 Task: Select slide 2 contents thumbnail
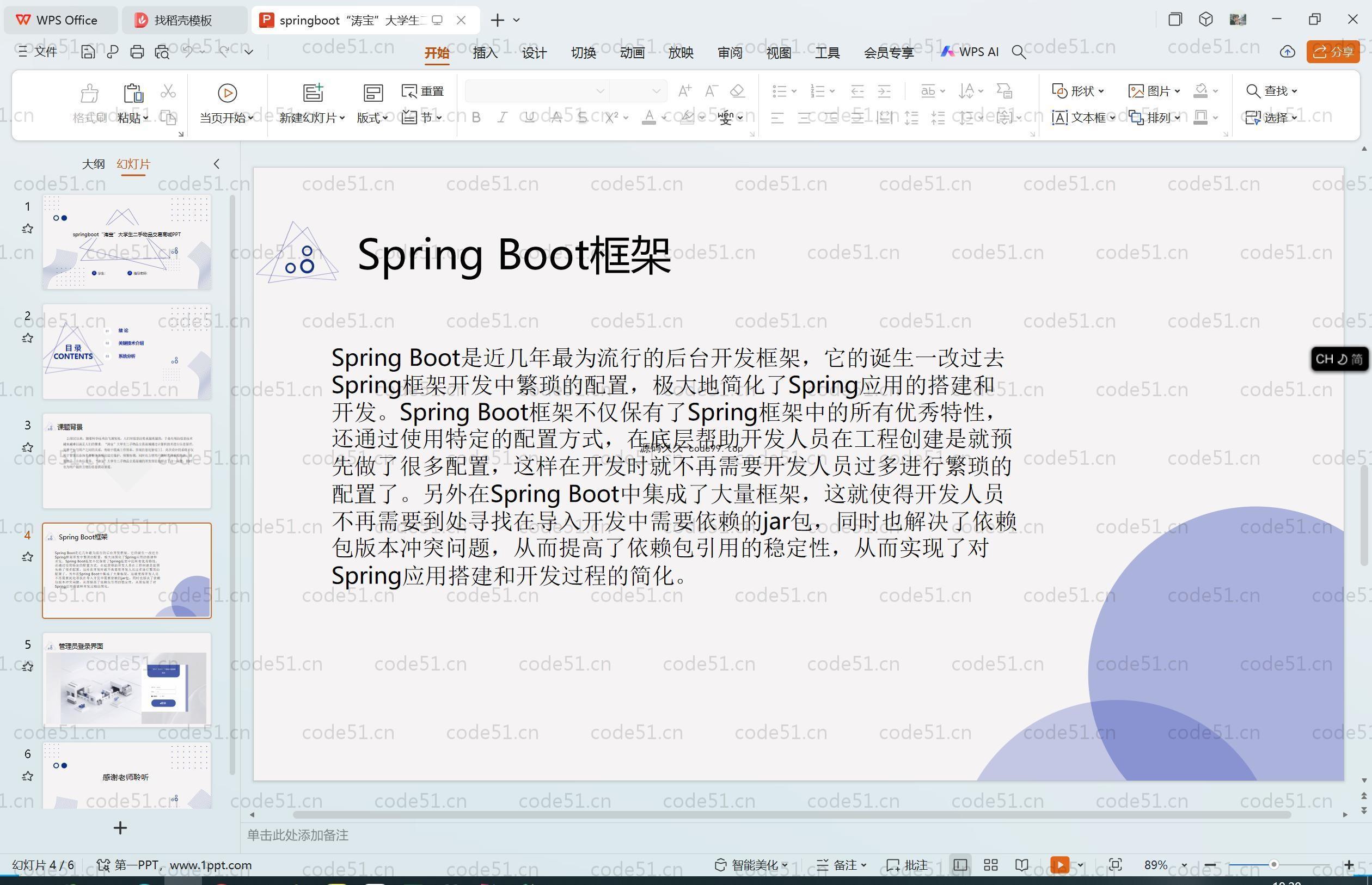(126, 352)
